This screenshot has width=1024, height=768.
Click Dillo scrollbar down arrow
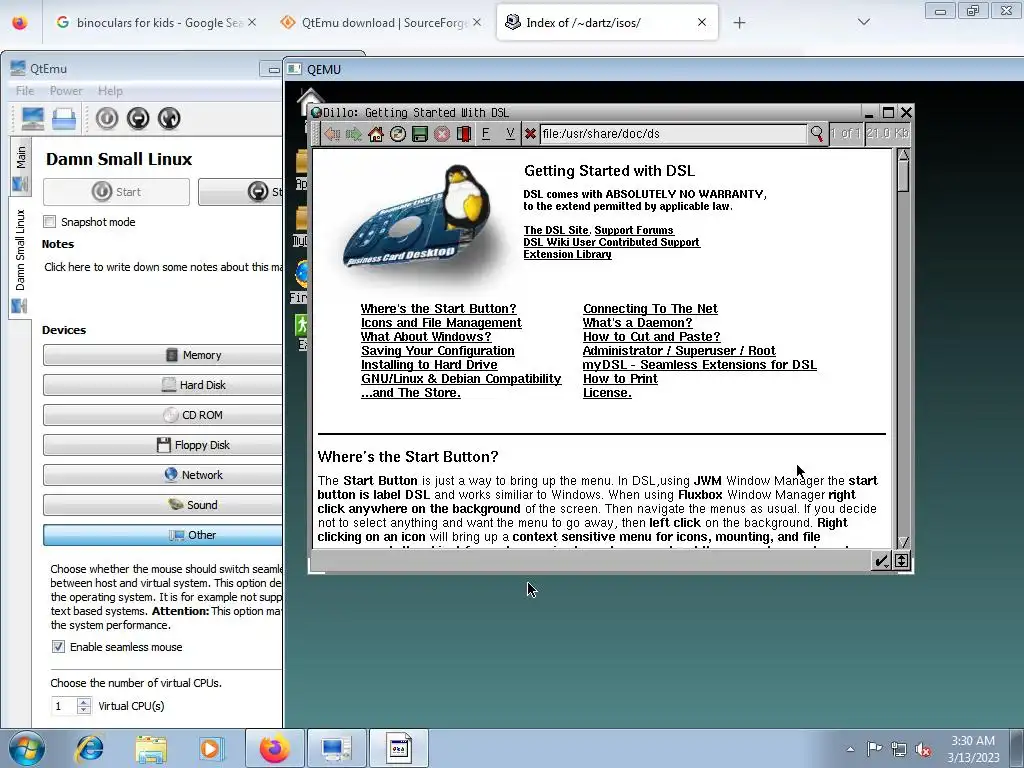(x=903, y=542)
